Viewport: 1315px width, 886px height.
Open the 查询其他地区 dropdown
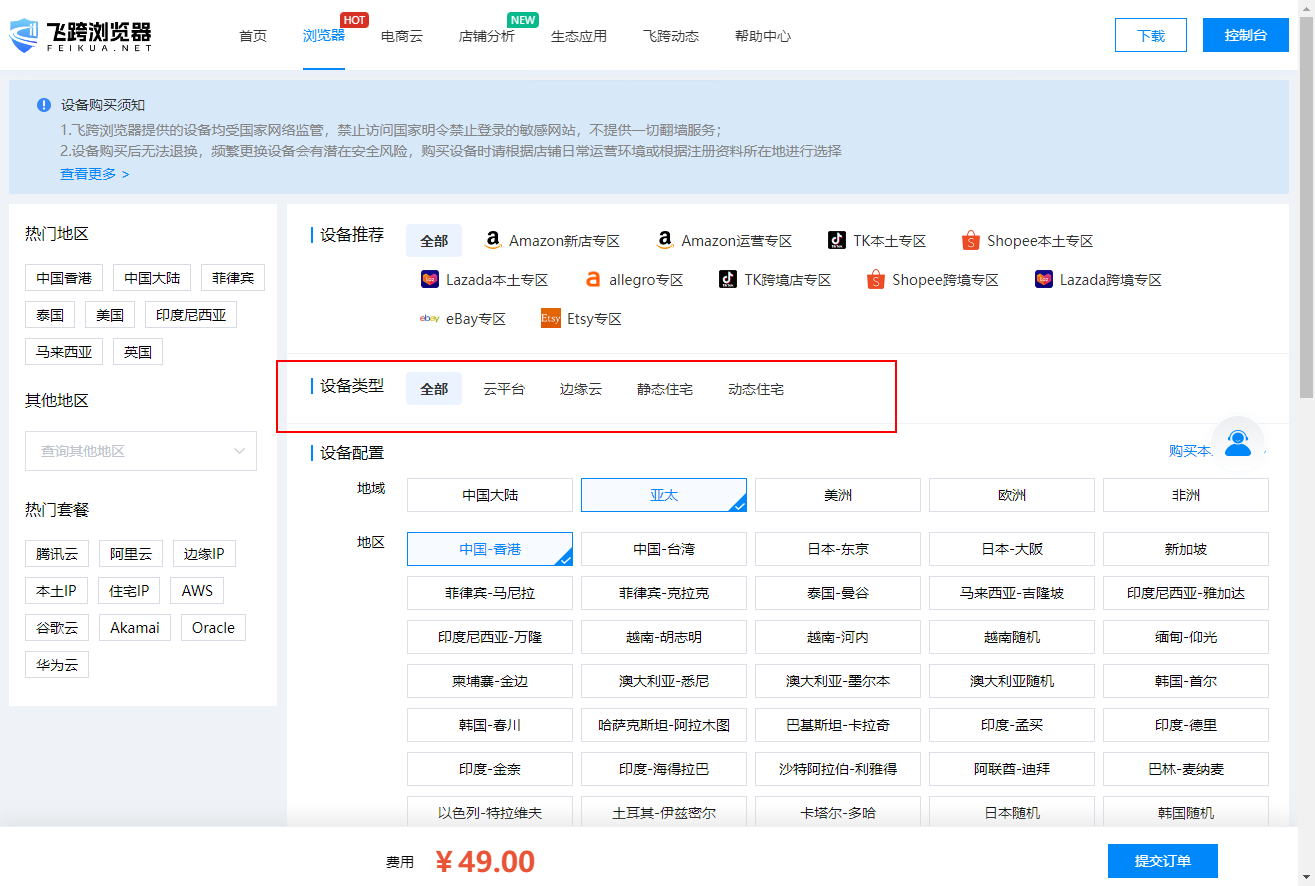(x=141, y=451)
